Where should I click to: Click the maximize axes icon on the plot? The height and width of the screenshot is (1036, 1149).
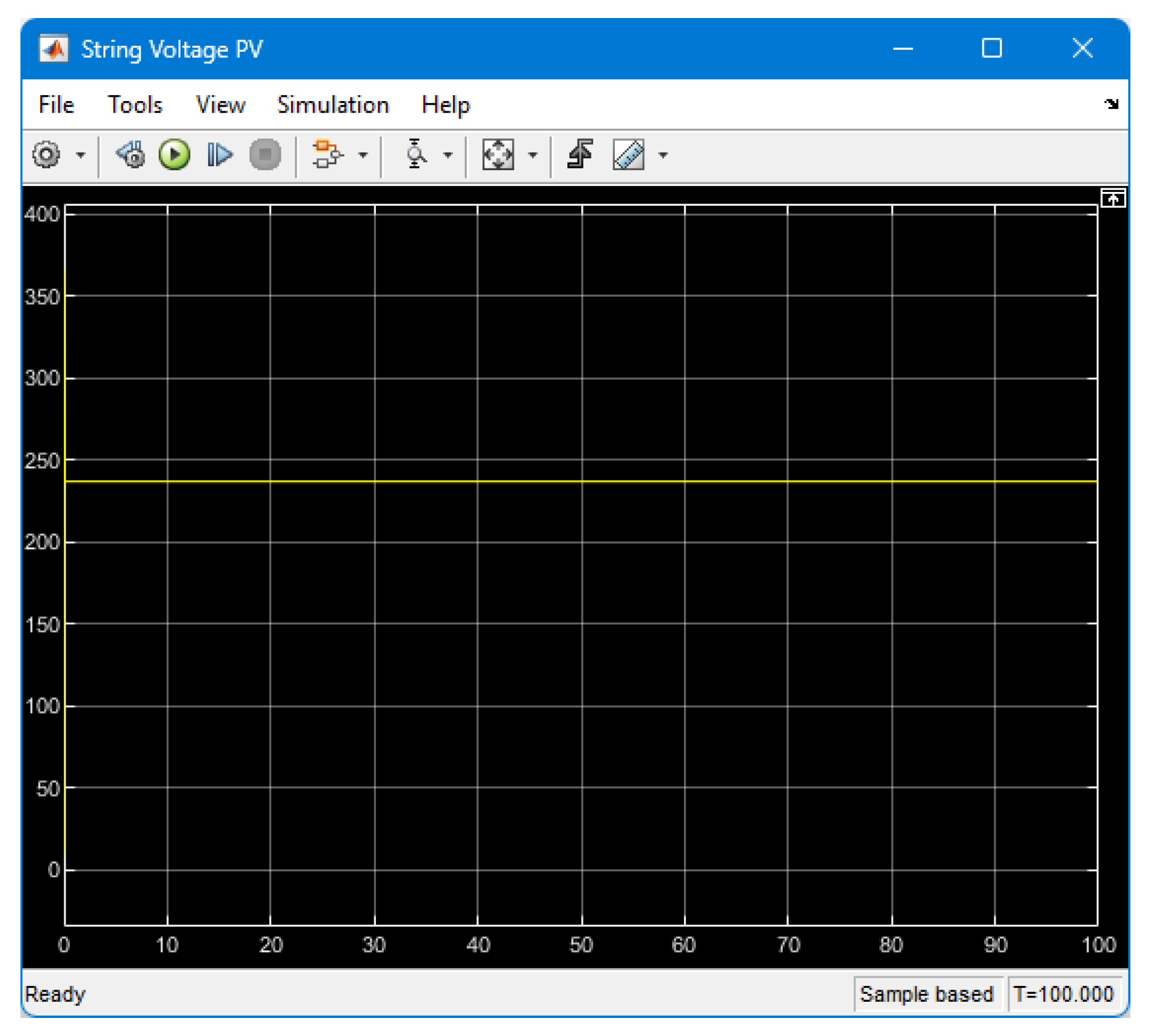[1112, 198]
